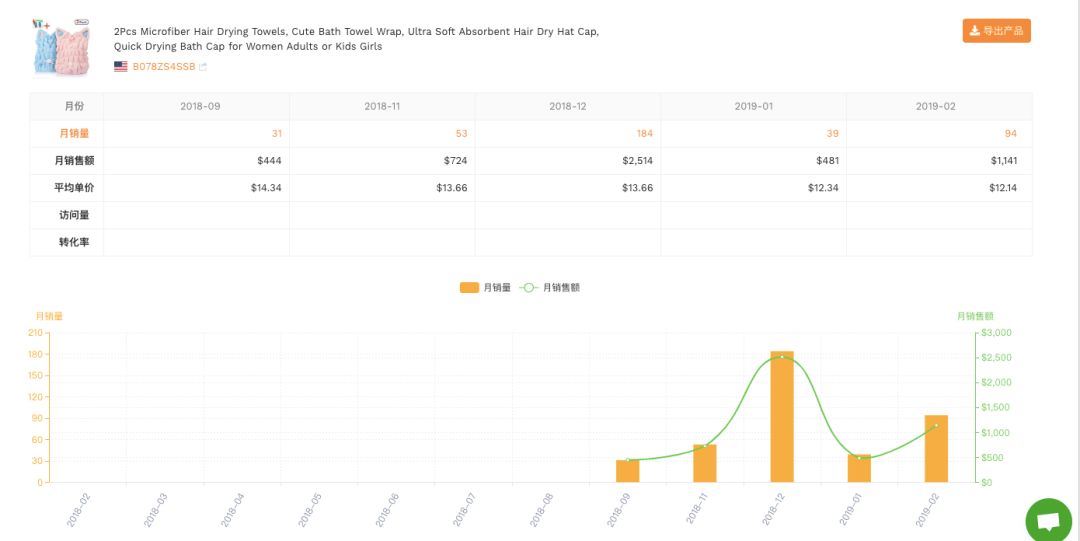The image size is (1080, 541).
Task: Click the 2018-09 sales bar
Action: (627, 471)
